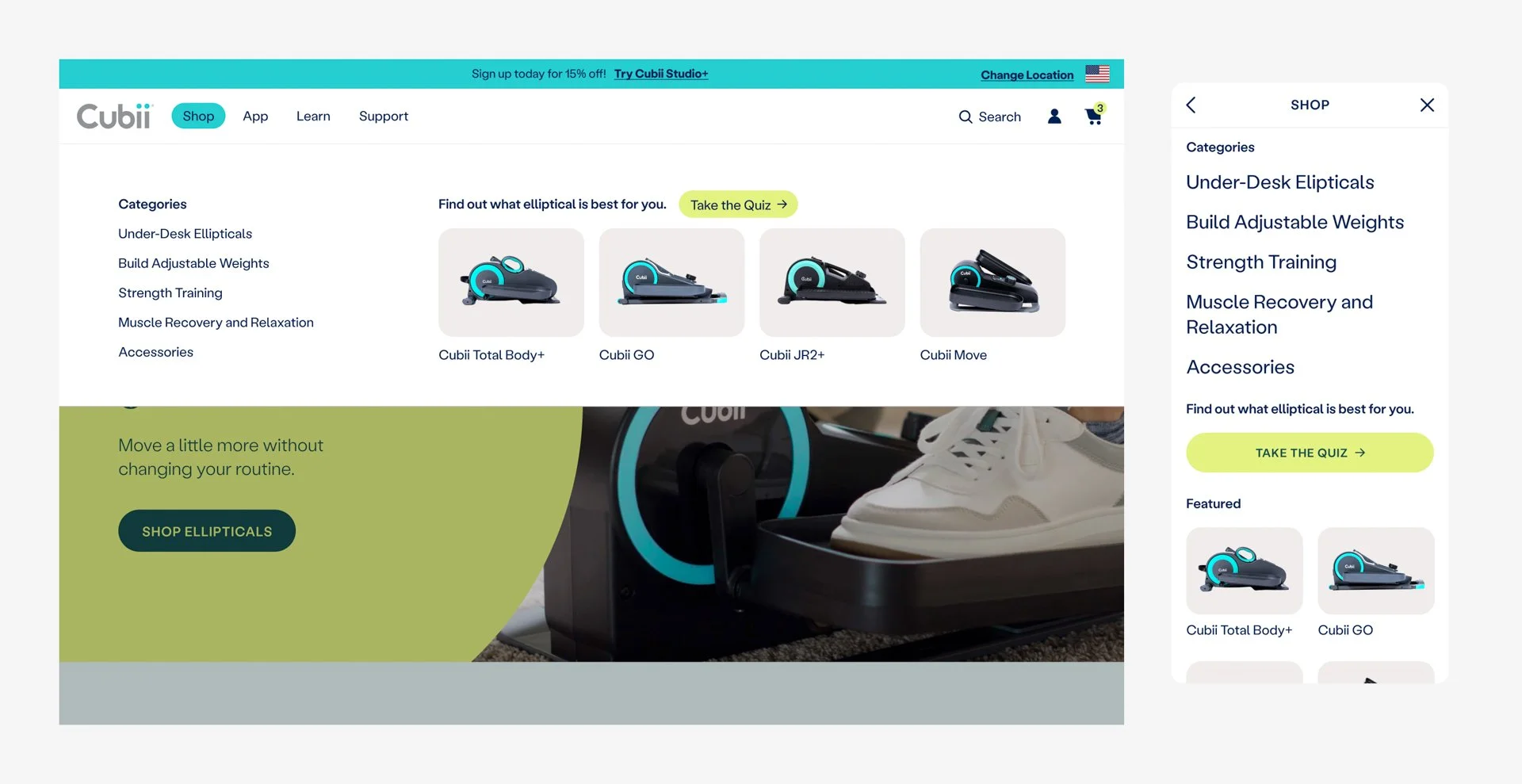Open Cubii JR2+ product thumbnail
Viewport: 1522px width, 784px height.
pyautogui.click(x=832, y=283)
